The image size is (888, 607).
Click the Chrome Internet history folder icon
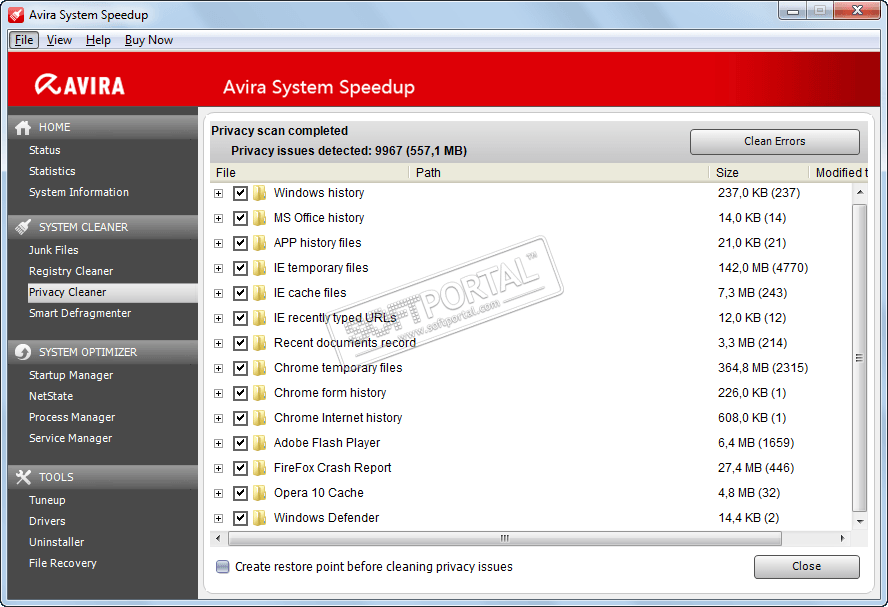(259, 418)
